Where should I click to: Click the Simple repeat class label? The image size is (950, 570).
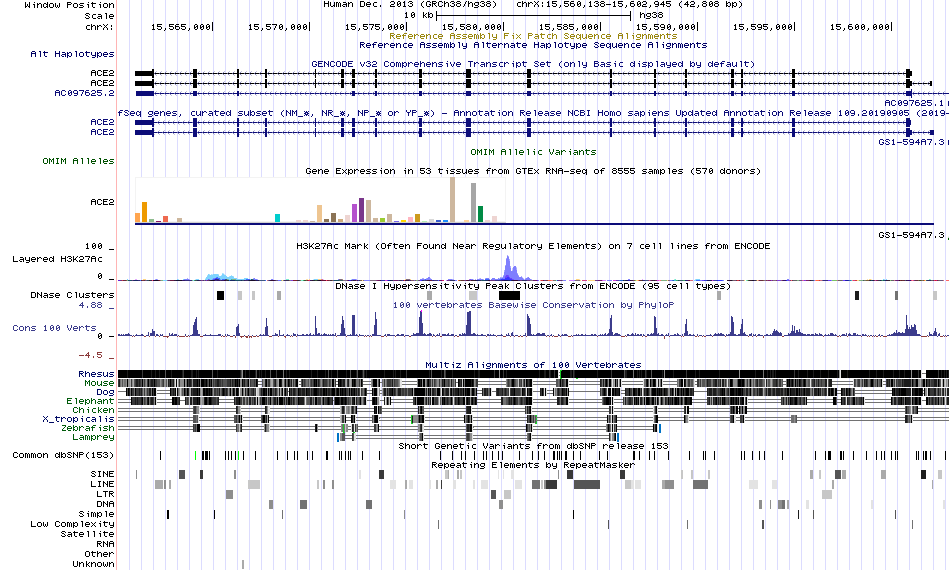coord(96,514)
